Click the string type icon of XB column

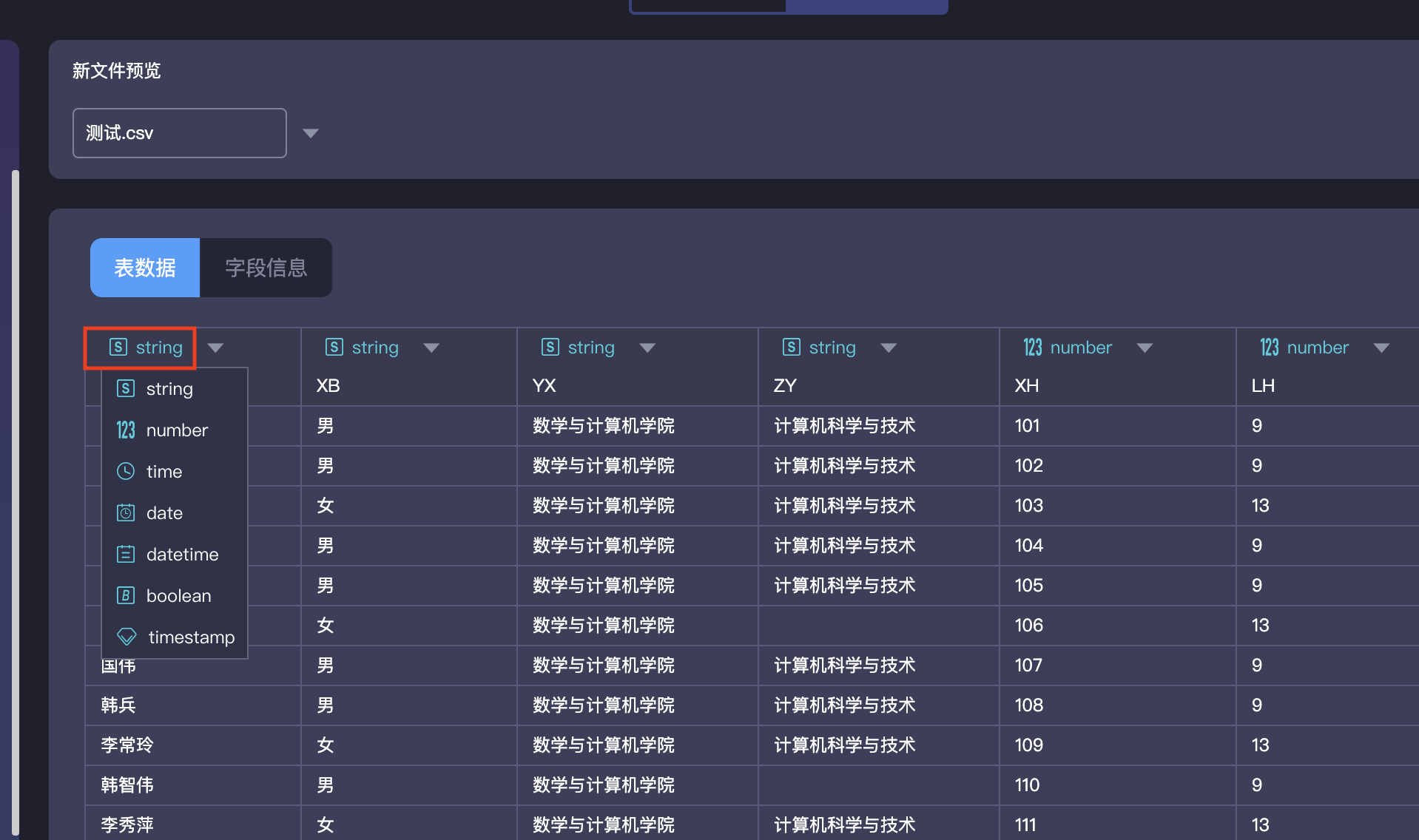click(x=334, y=347)
